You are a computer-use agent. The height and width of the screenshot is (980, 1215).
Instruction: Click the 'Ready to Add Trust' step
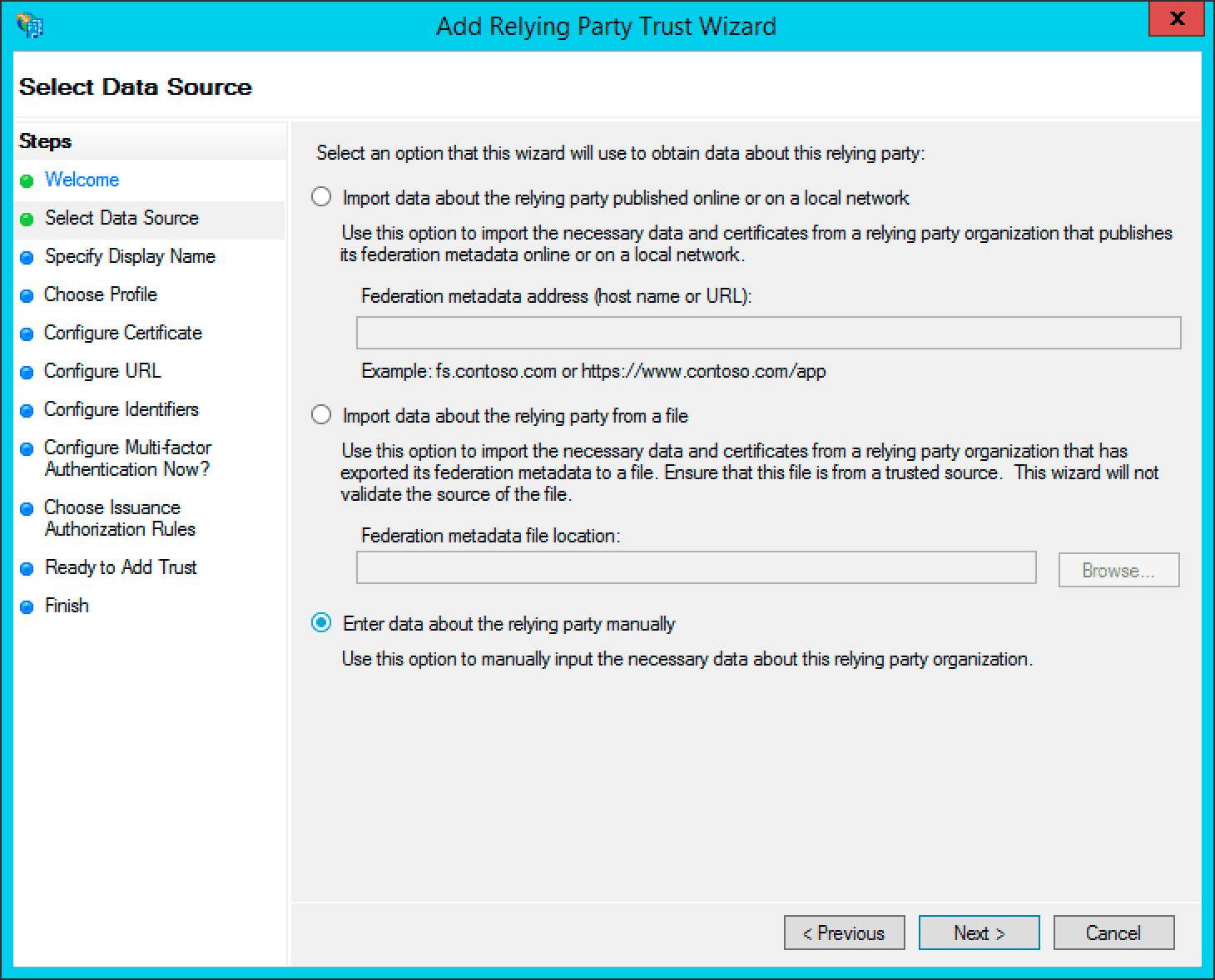(x=121, y=567)
